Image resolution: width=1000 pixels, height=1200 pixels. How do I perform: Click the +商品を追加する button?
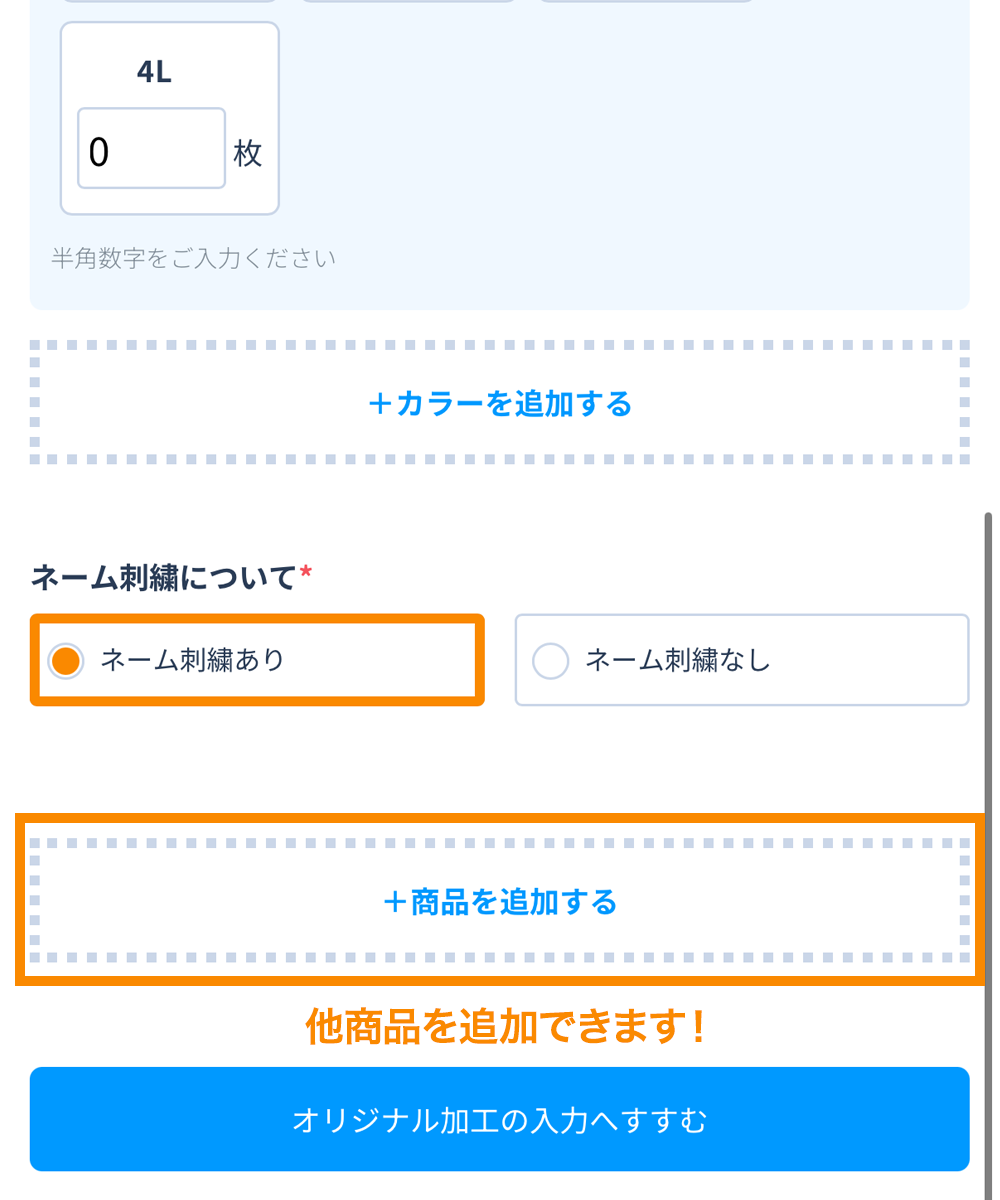(x=500, y=902)
